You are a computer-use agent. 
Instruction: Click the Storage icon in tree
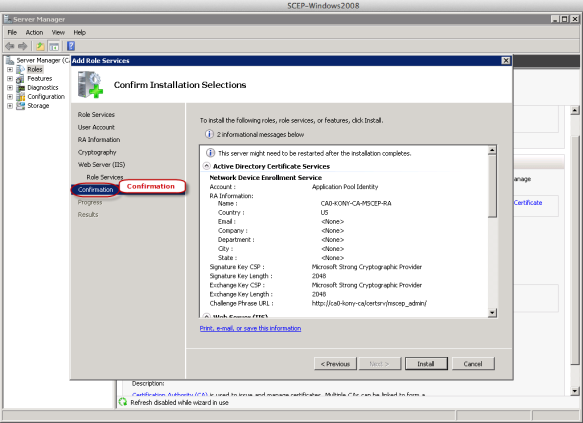(x=20, y=106)
